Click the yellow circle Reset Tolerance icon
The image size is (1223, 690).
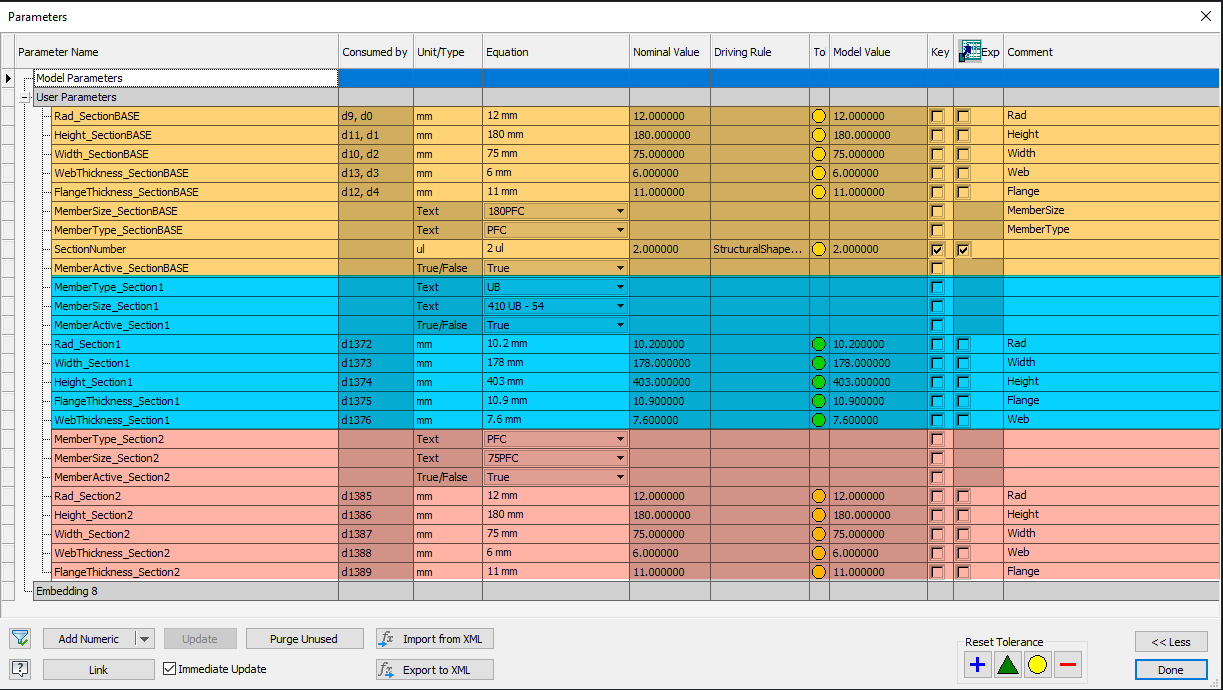(1037, 663)
